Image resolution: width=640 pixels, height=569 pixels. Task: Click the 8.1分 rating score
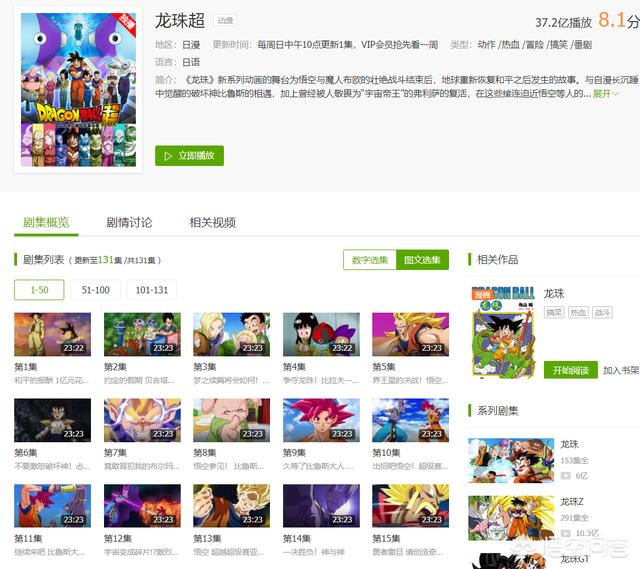618,20
